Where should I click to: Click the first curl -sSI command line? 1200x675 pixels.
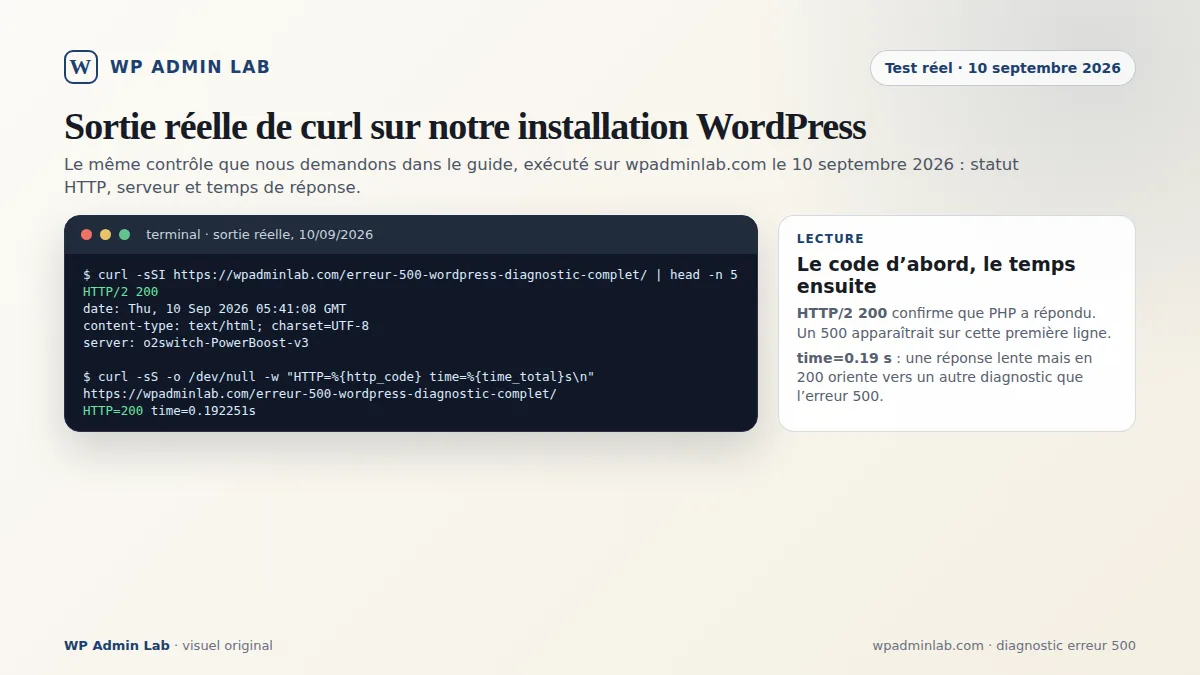(x=410, y=274)
